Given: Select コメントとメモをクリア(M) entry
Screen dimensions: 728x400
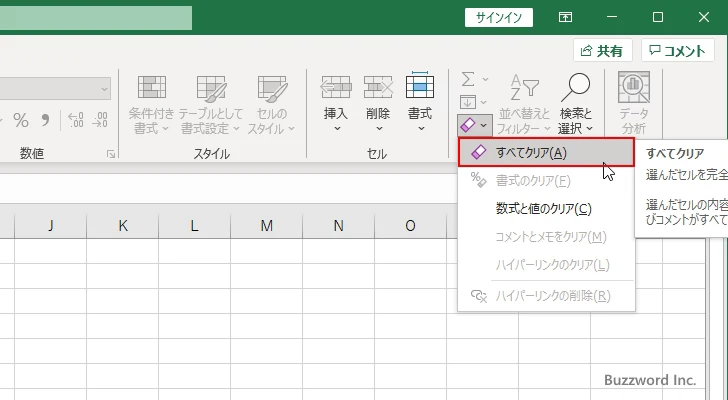Looking at the screenshot, I should [546, 237].
